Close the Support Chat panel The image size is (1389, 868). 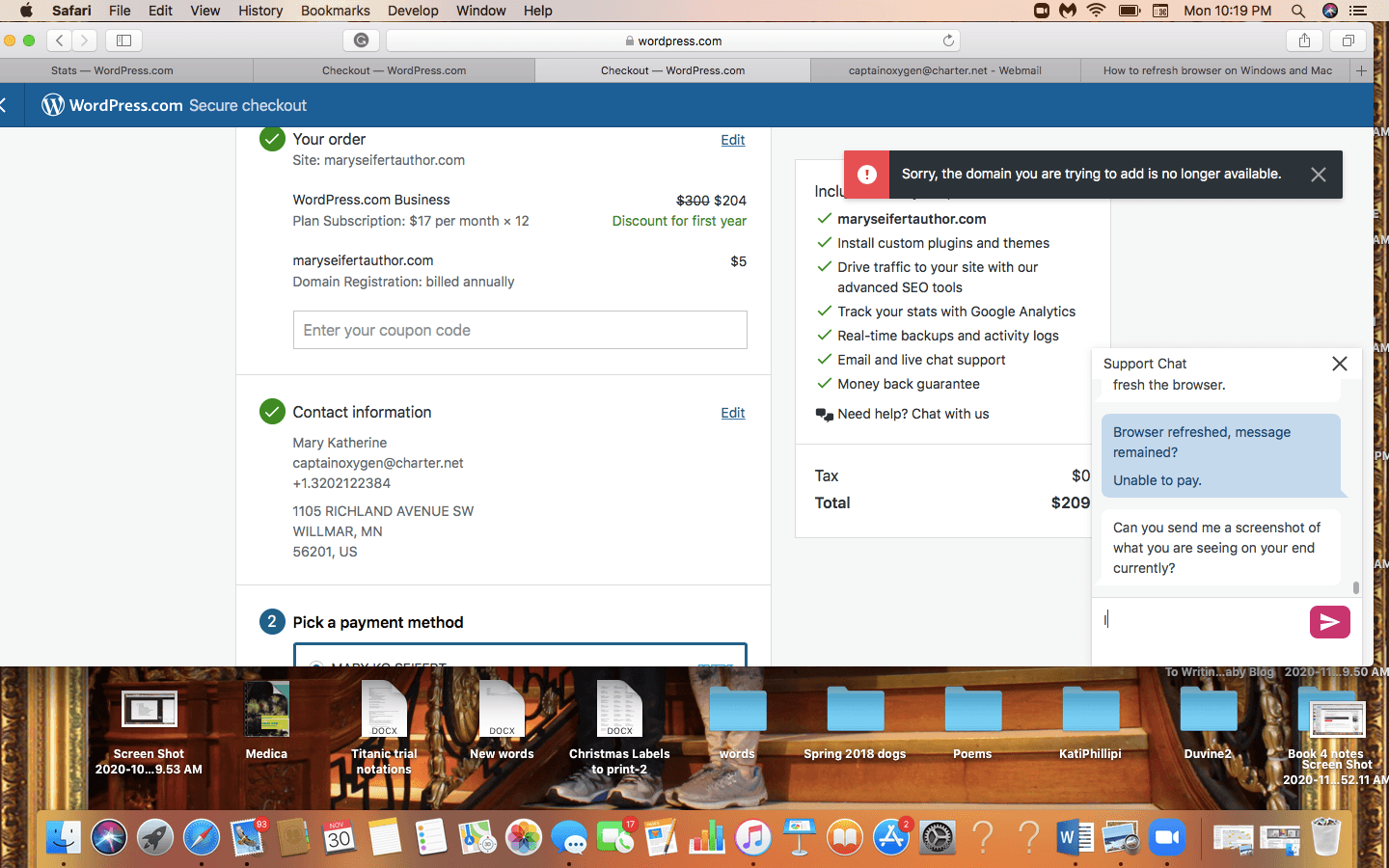1340,364
